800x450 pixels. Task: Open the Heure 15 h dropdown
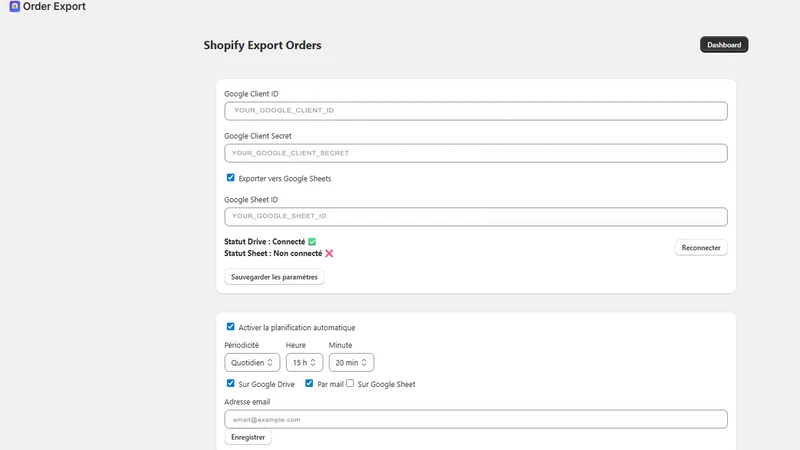(x=304, y=363)
